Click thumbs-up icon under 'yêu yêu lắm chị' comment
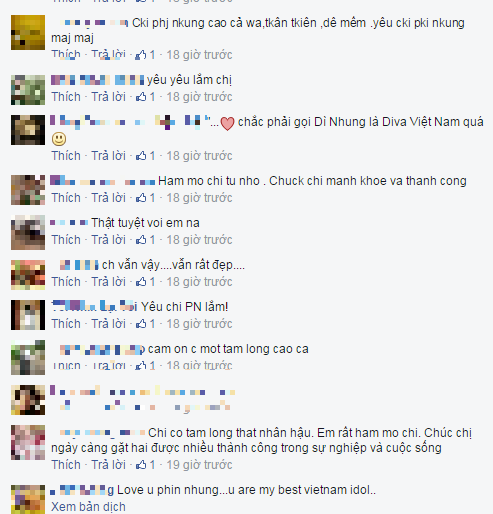This screenshot has height=514, width=493. point(141,97)
